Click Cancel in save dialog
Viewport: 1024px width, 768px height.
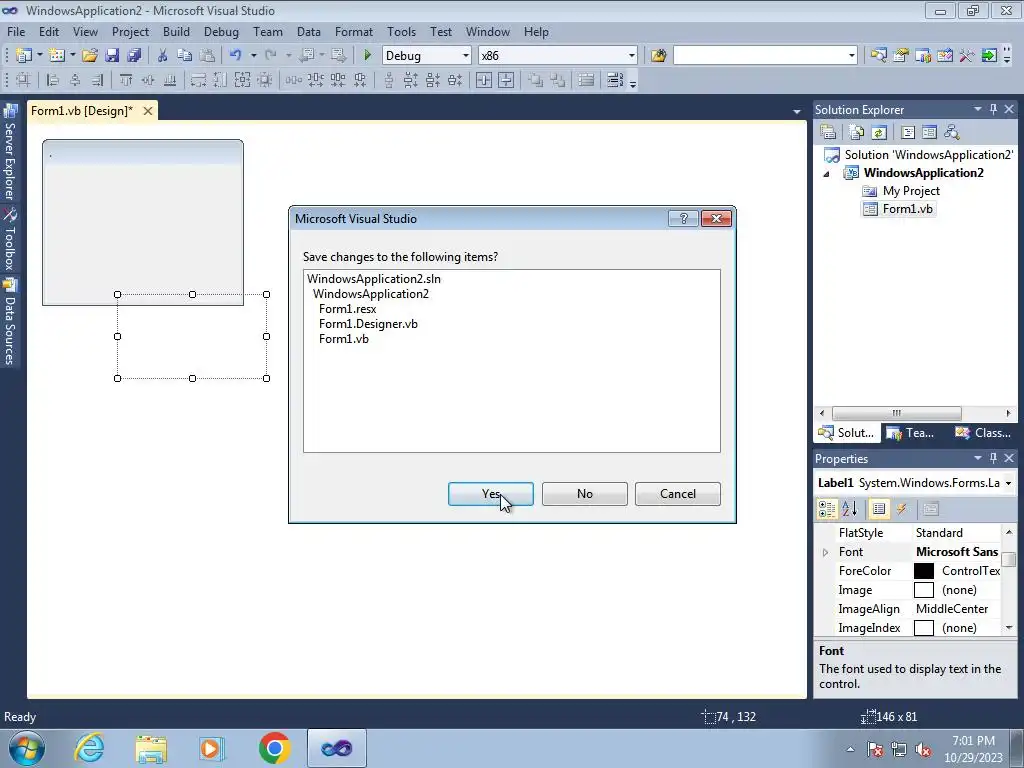[677, 494]
